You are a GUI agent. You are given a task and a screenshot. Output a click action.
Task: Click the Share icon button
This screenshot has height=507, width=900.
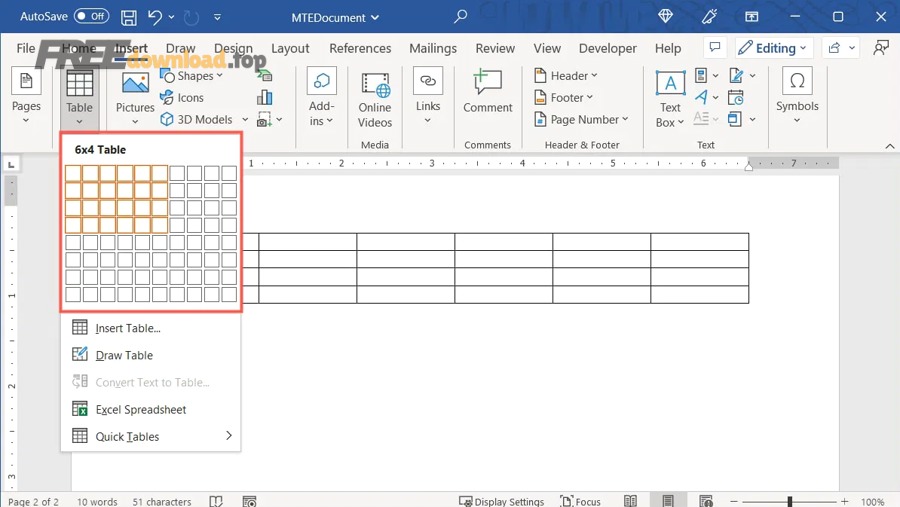click(x=834, y=48)
